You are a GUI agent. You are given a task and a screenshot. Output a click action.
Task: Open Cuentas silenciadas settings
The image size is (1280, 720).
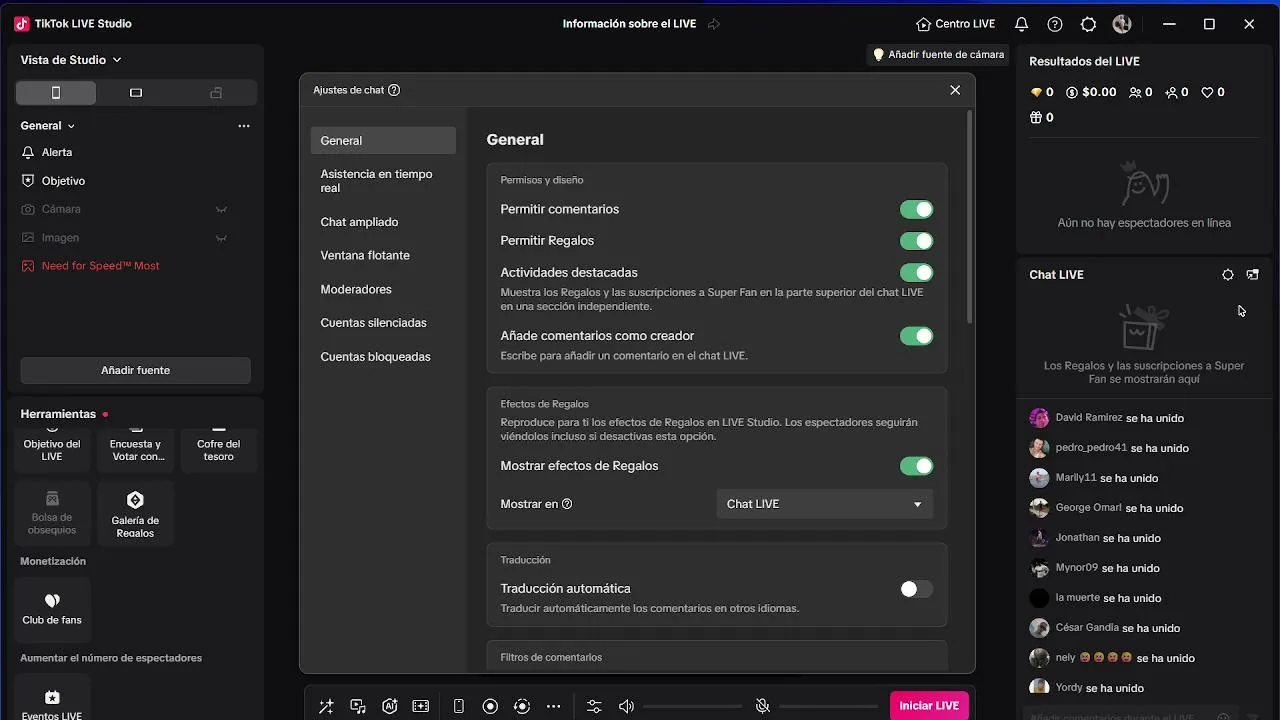[383, 323]
